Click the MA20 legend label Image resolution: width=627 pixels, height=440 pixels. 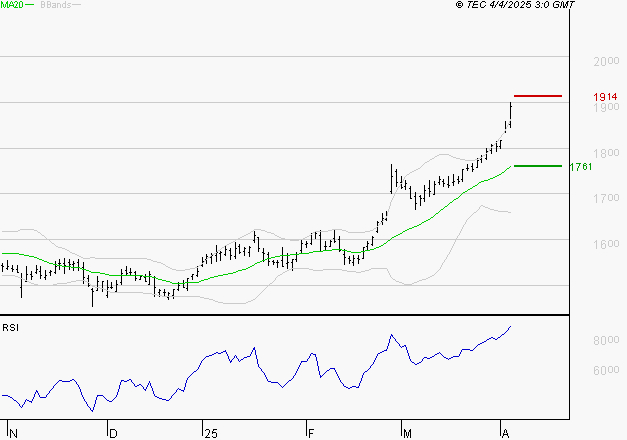[12, 5]
